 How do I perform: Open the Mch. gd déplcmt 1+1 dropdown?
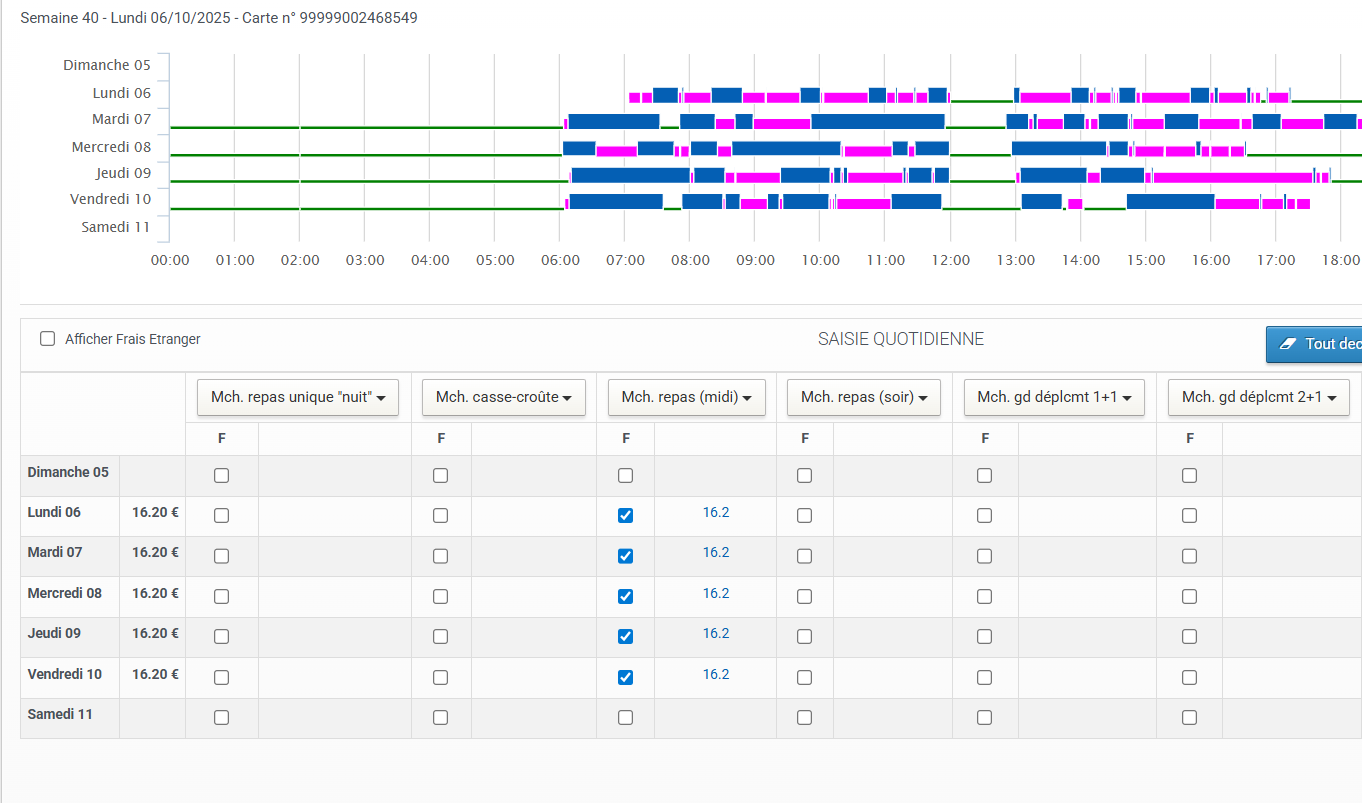1054,397
